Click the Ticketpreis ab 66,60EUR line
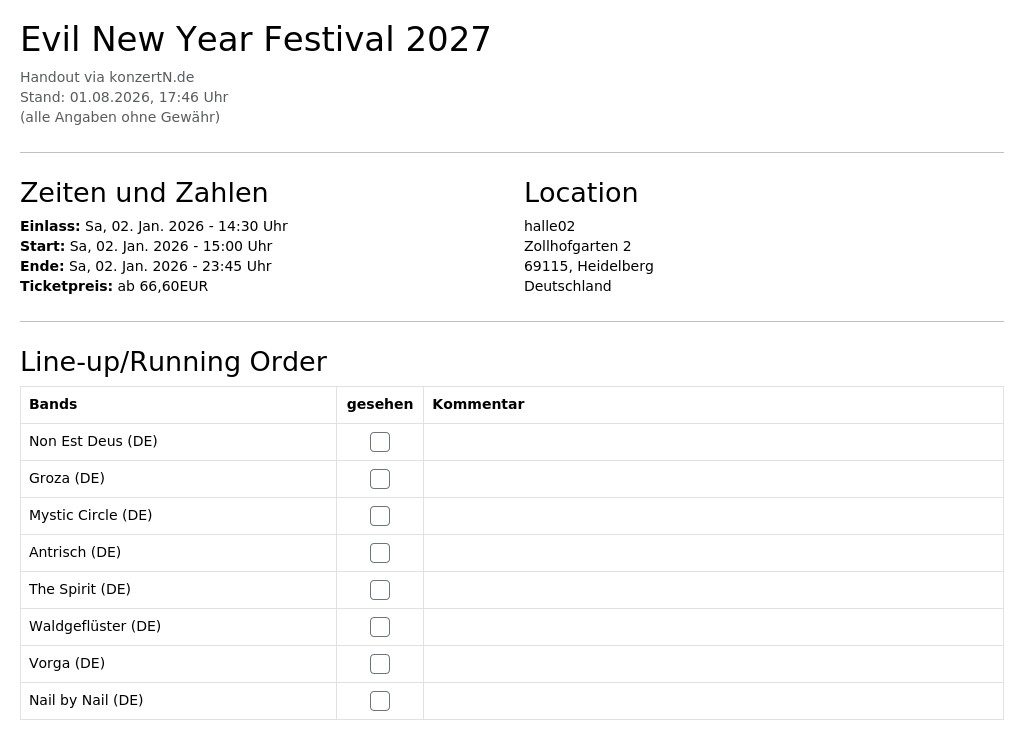1024x756 pixels. pyautogui.click(x=114, y=286)
